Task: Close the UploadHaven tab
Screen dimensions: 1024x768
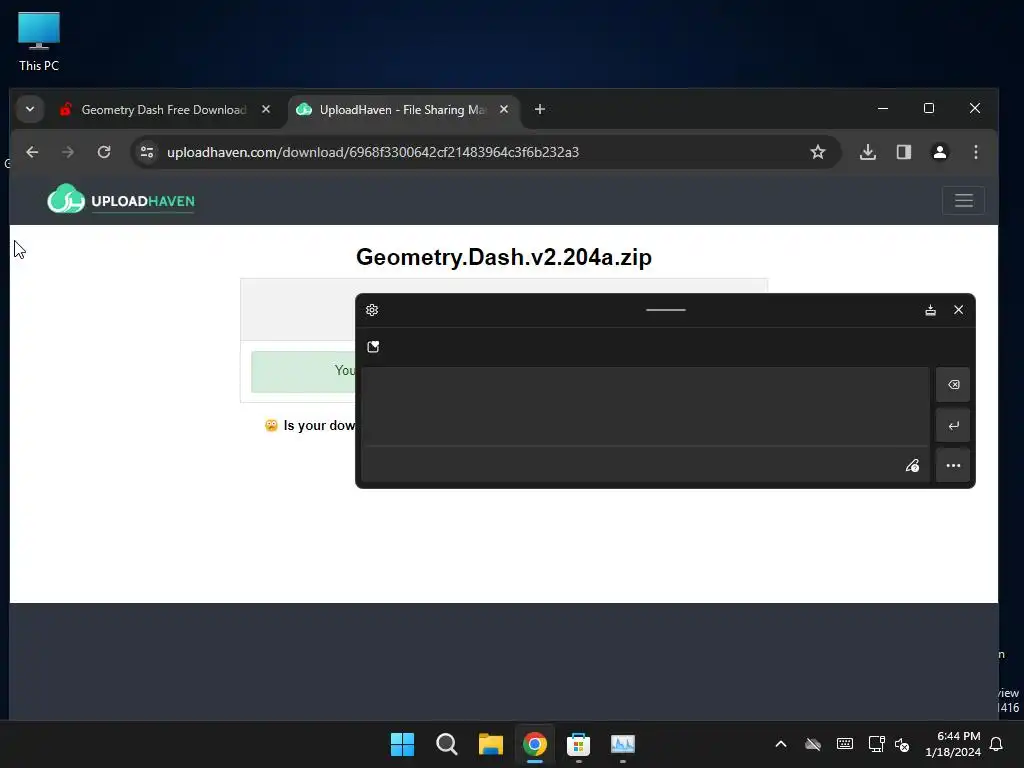Action: (x=504, y=110)
